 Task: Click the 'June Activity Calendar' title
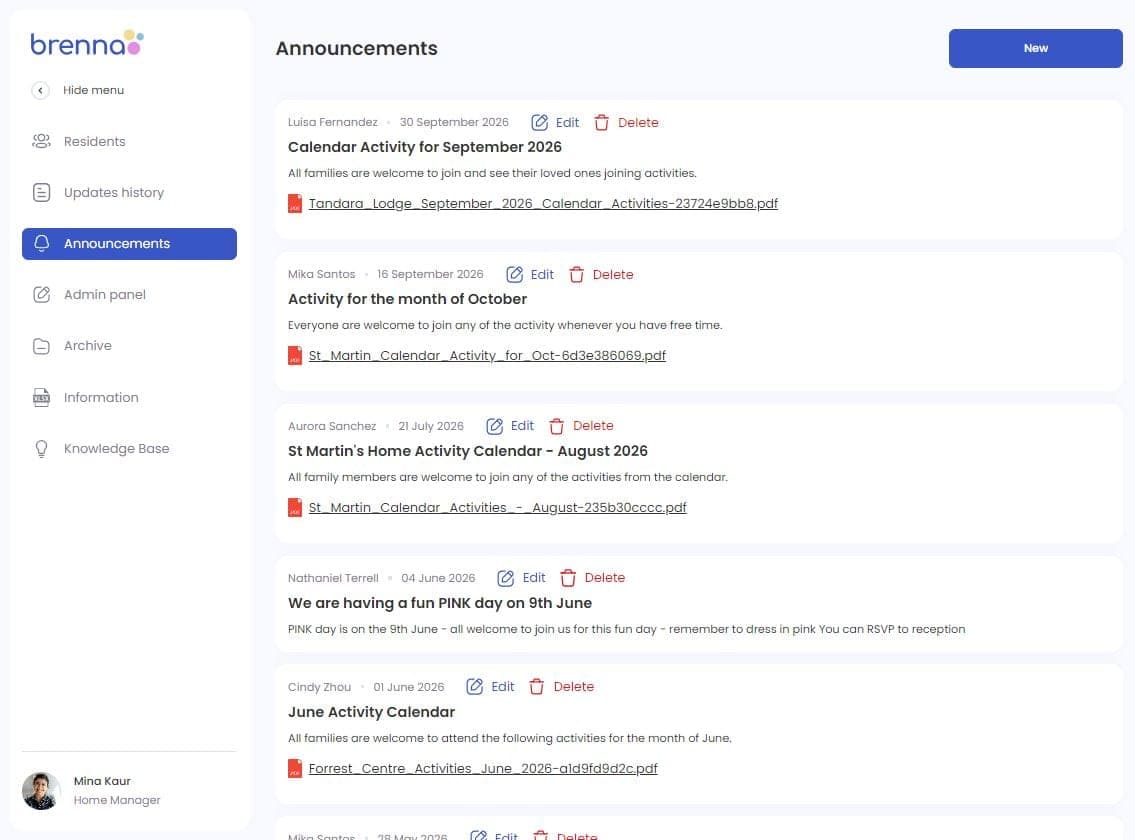(371, 712)
